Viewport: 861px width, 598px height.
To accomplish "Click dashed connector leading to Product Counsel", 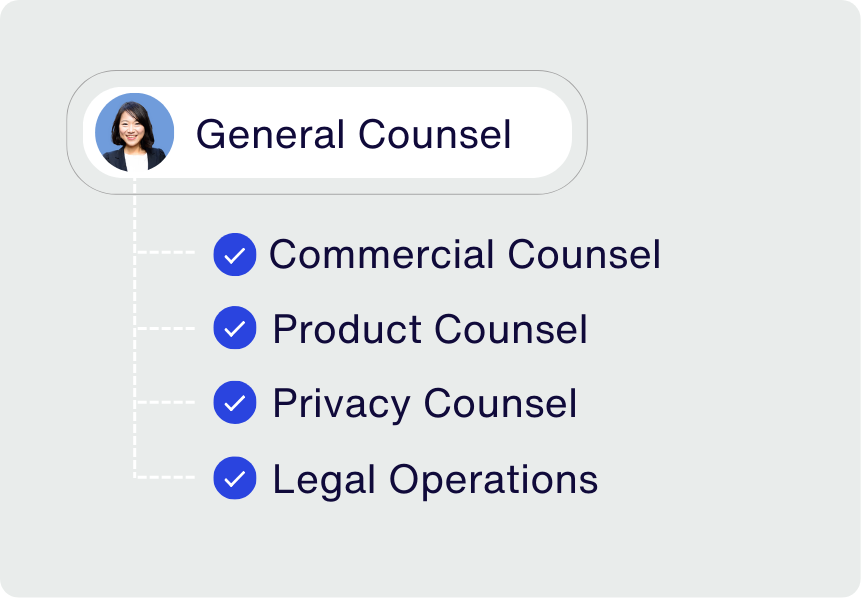I will pos(165,328).
